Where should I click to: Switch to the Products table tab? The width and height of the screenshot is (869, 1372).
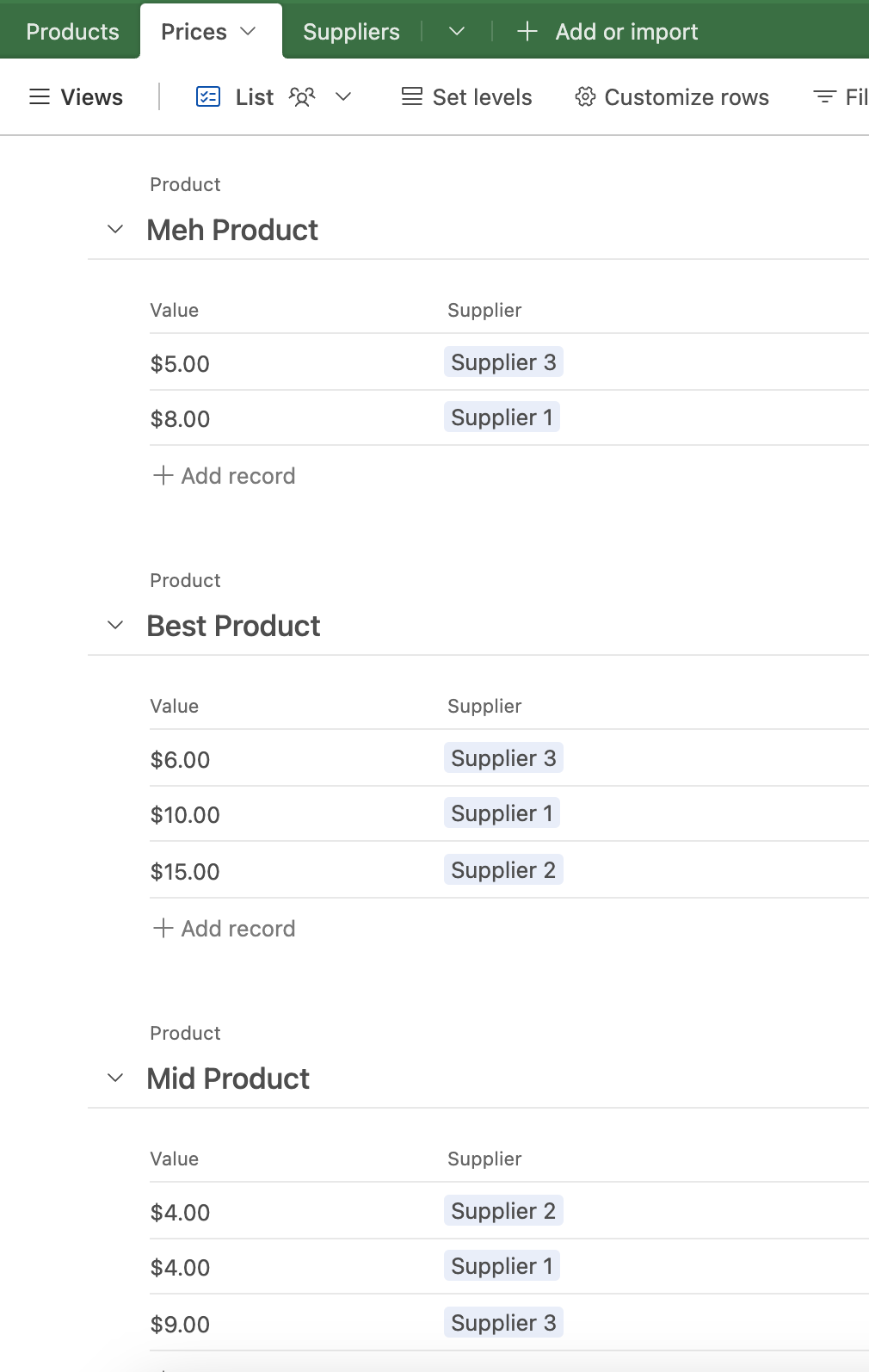(x=72, y=32)
